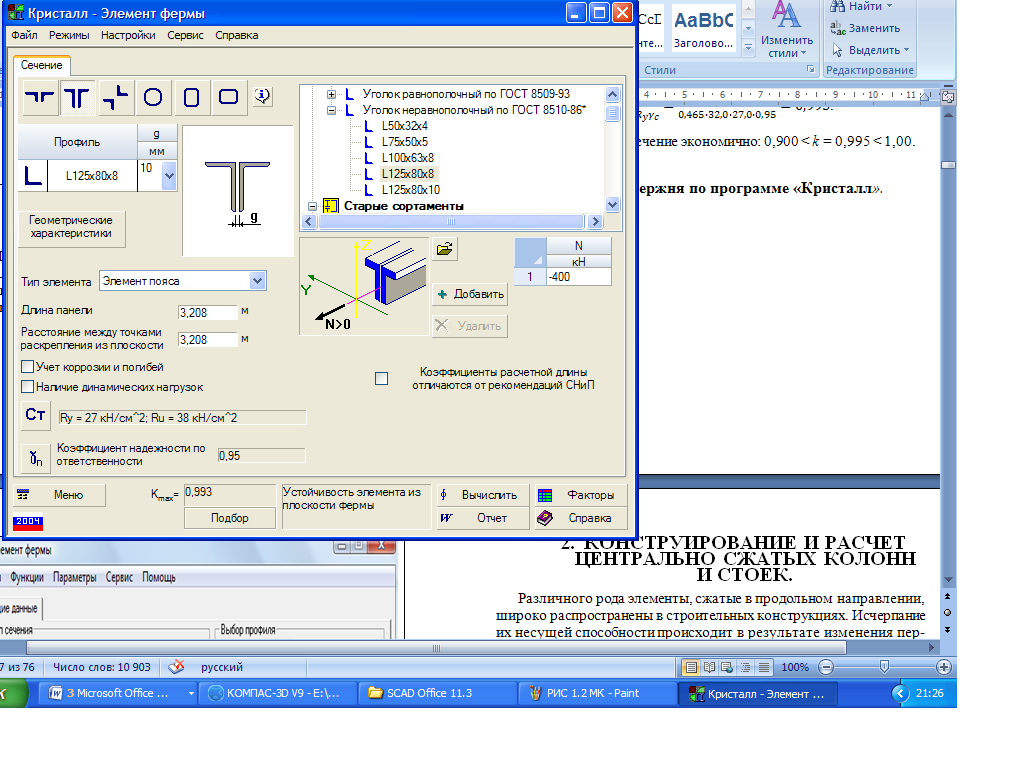Image resolution: width=1024 pixels, height=768 pixels.
Task: Open Microsoft Office taskbar group
Action: click(118, 693)
